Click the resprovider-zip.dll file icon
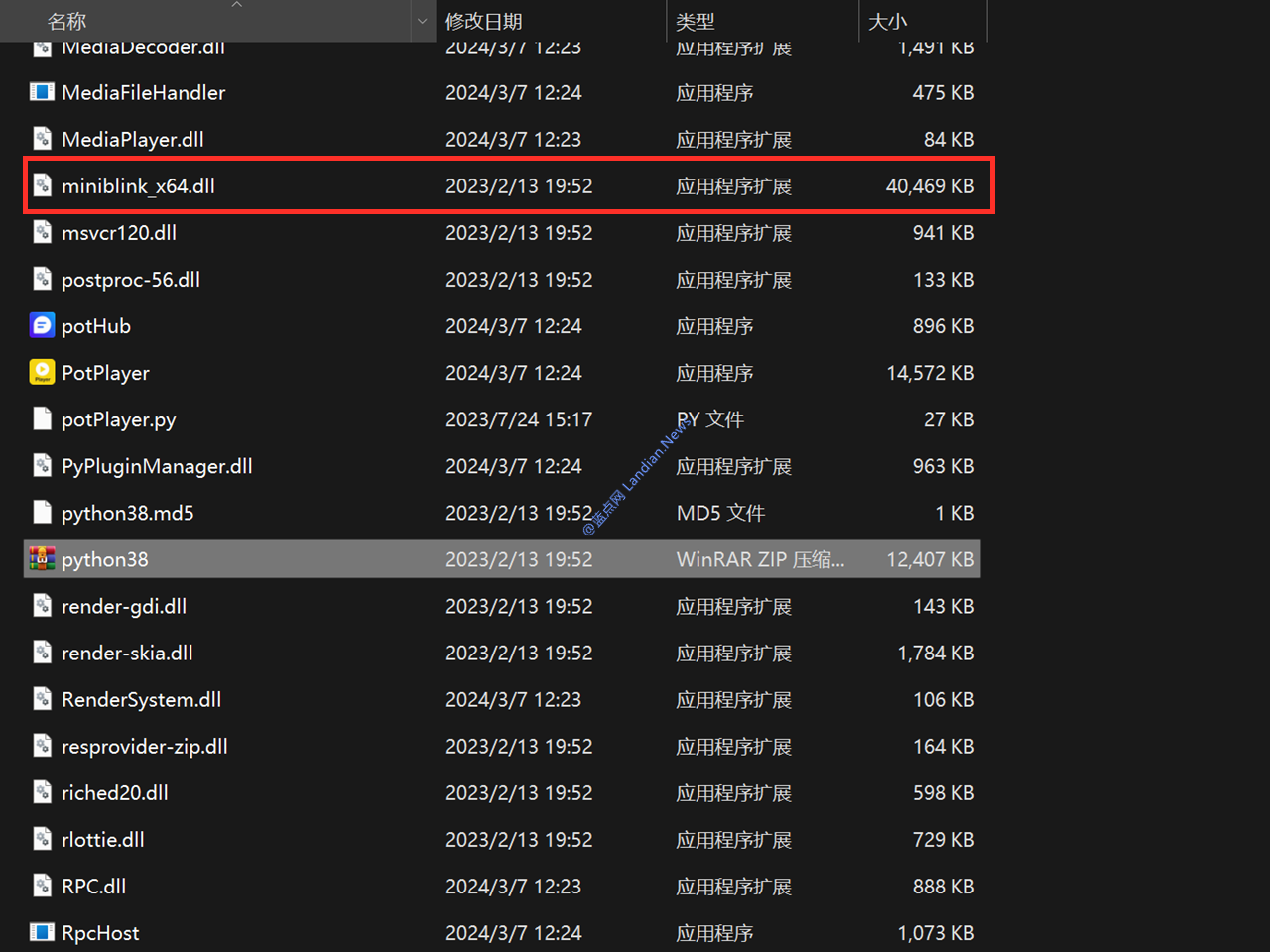Viewport: 1270px width, 952px height. 42,746
